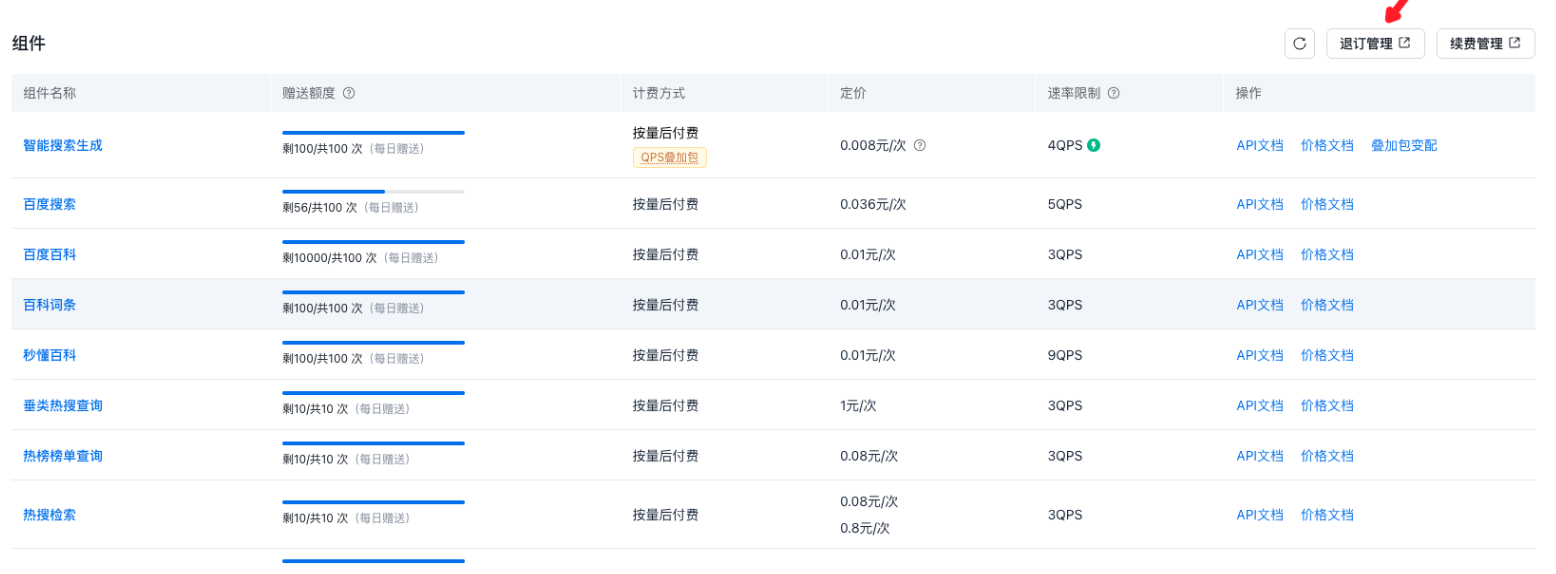
Task: Click green upgrade icon beside 4QPS
Action: pos(1094,145)
